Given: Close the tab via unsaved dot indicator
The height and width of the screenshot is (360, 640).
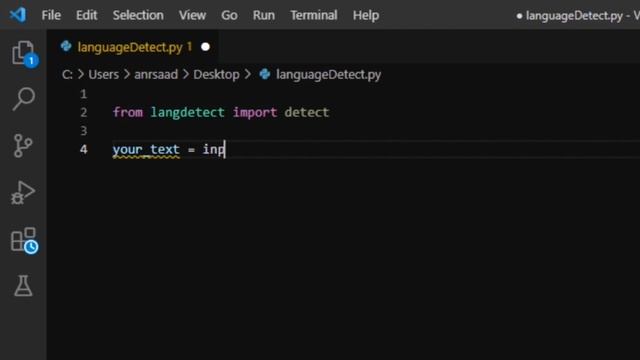Looking at the screenshot, I should click(205, 47).
